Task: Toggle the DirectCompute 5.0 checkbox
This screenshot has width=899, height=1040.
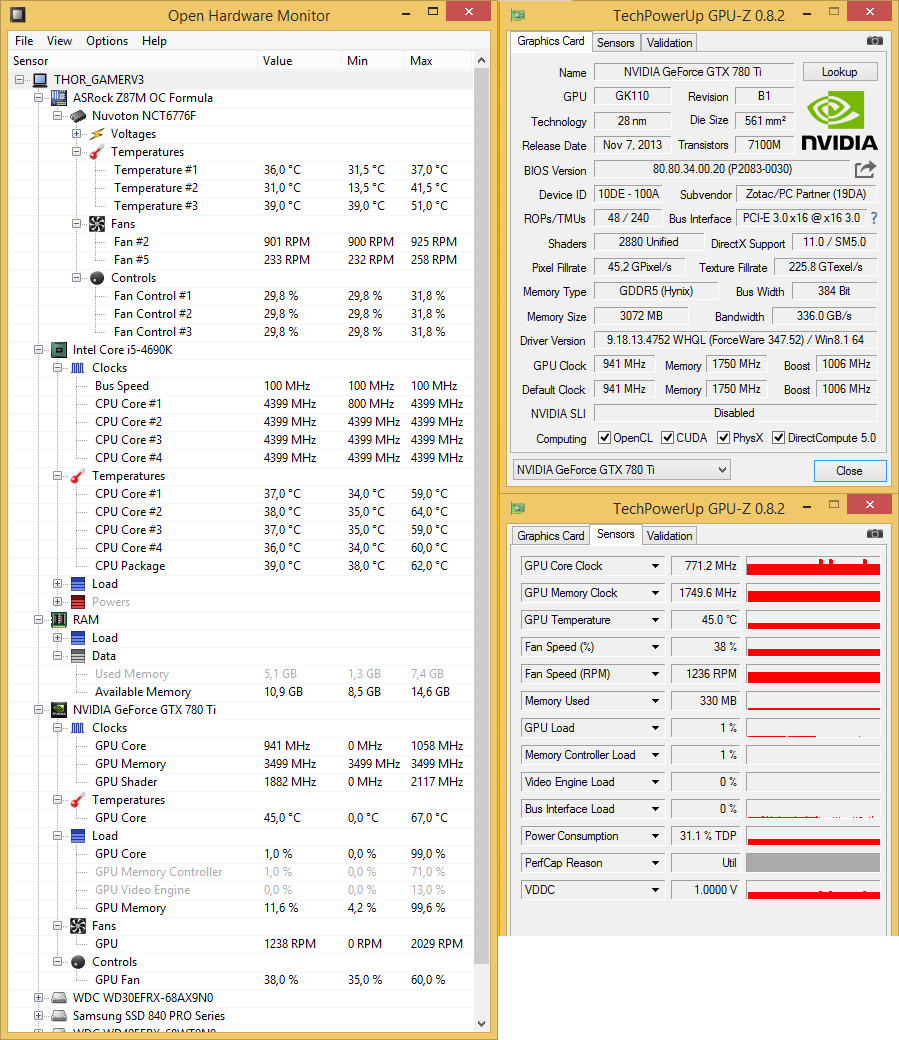Action: tap(778, 438)
